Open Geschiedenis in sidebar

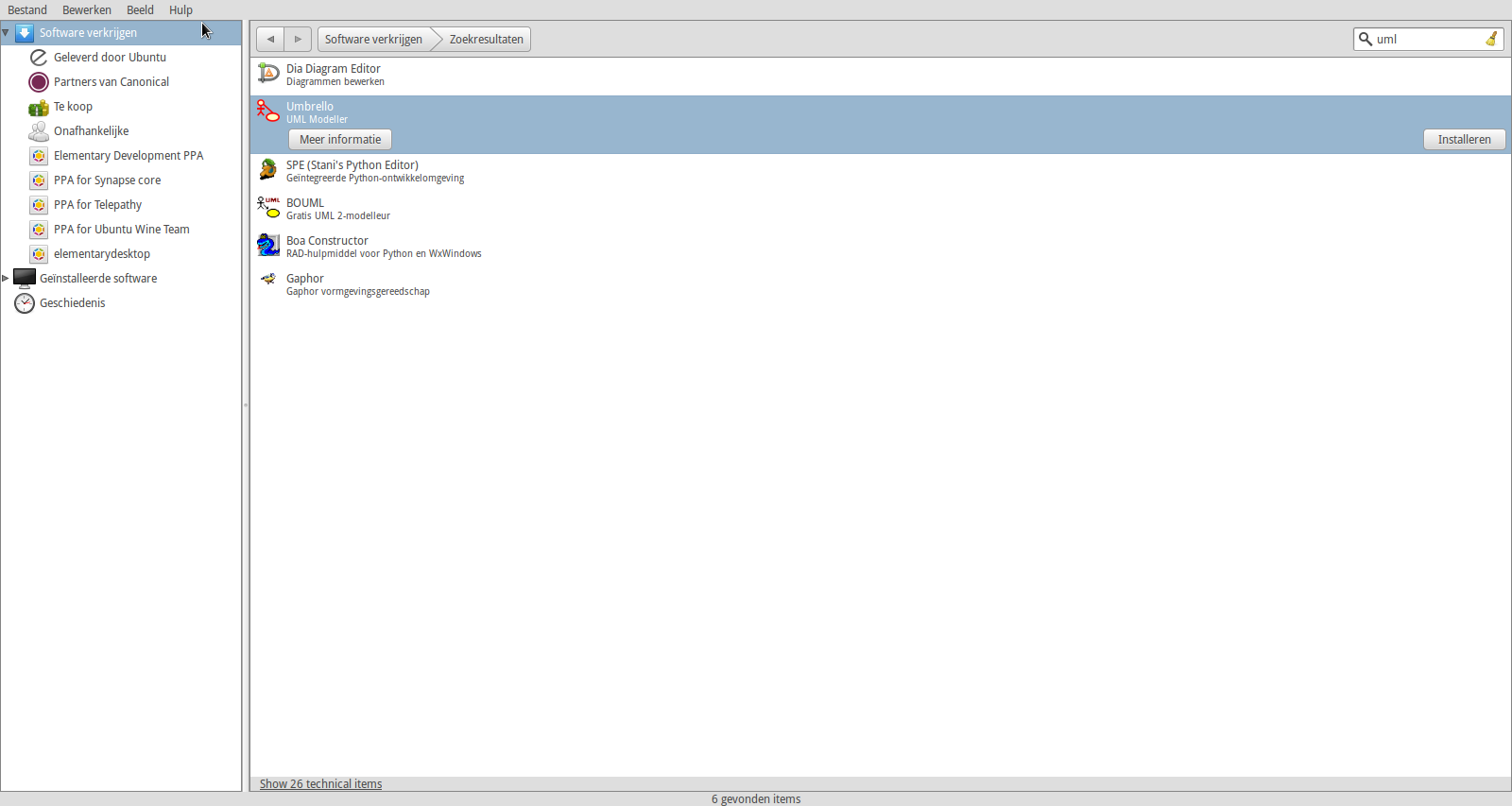(x=72, y=303)
